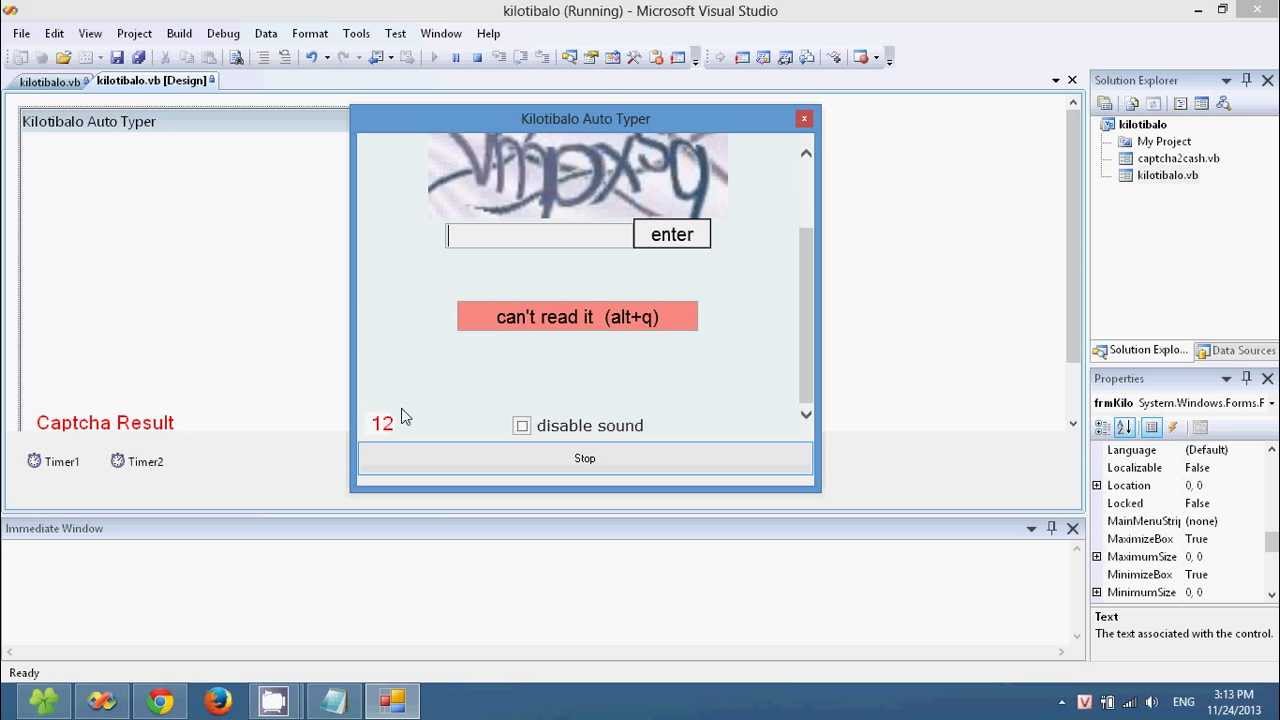The height and width of the screenshot is (720, 1280).
Task: Click the Auto Typer vertical scrollbar thumb
Action: click(x=806, y=314)
